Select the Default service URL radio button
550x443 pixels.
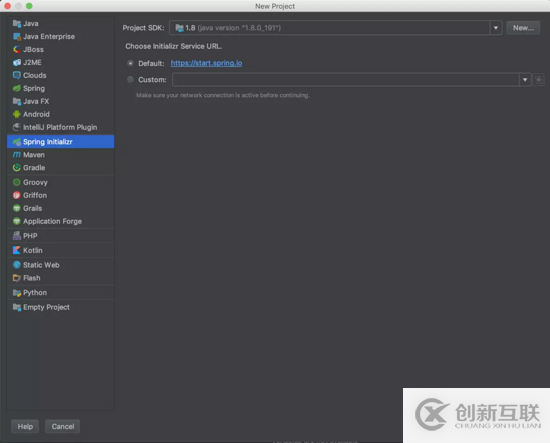tap(130, 63)
